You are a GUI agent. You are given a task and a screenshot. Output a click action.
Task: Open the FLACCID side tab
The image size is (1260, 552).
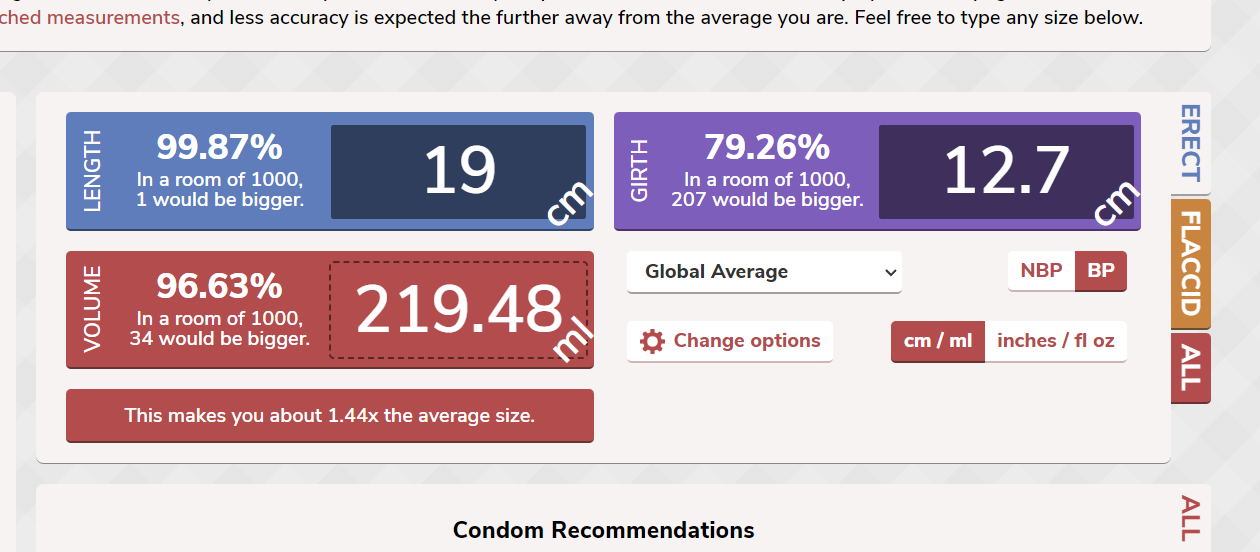(1190, 263)
